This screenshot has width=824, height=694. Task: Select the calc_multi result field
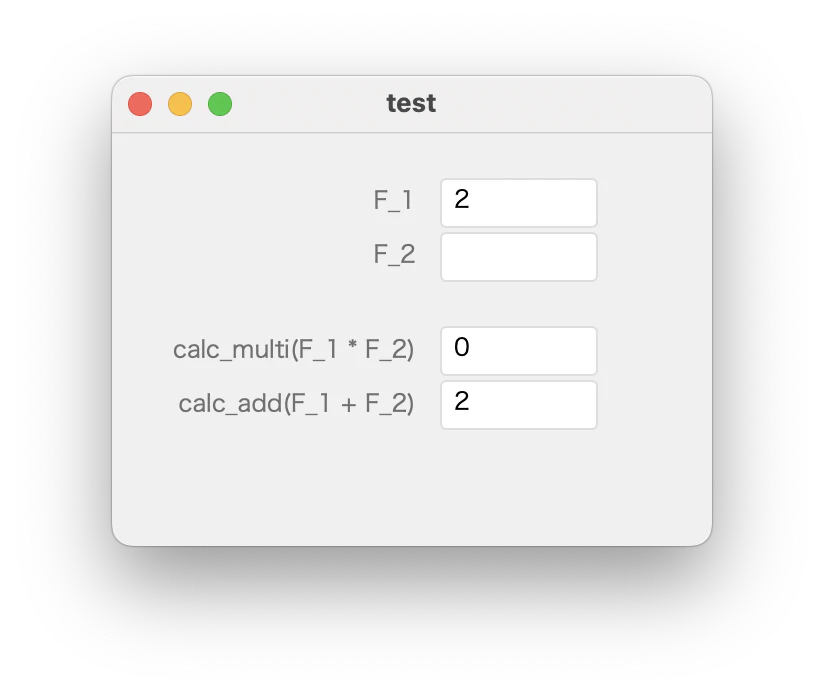pyautogui.click(x=519, y=351)
